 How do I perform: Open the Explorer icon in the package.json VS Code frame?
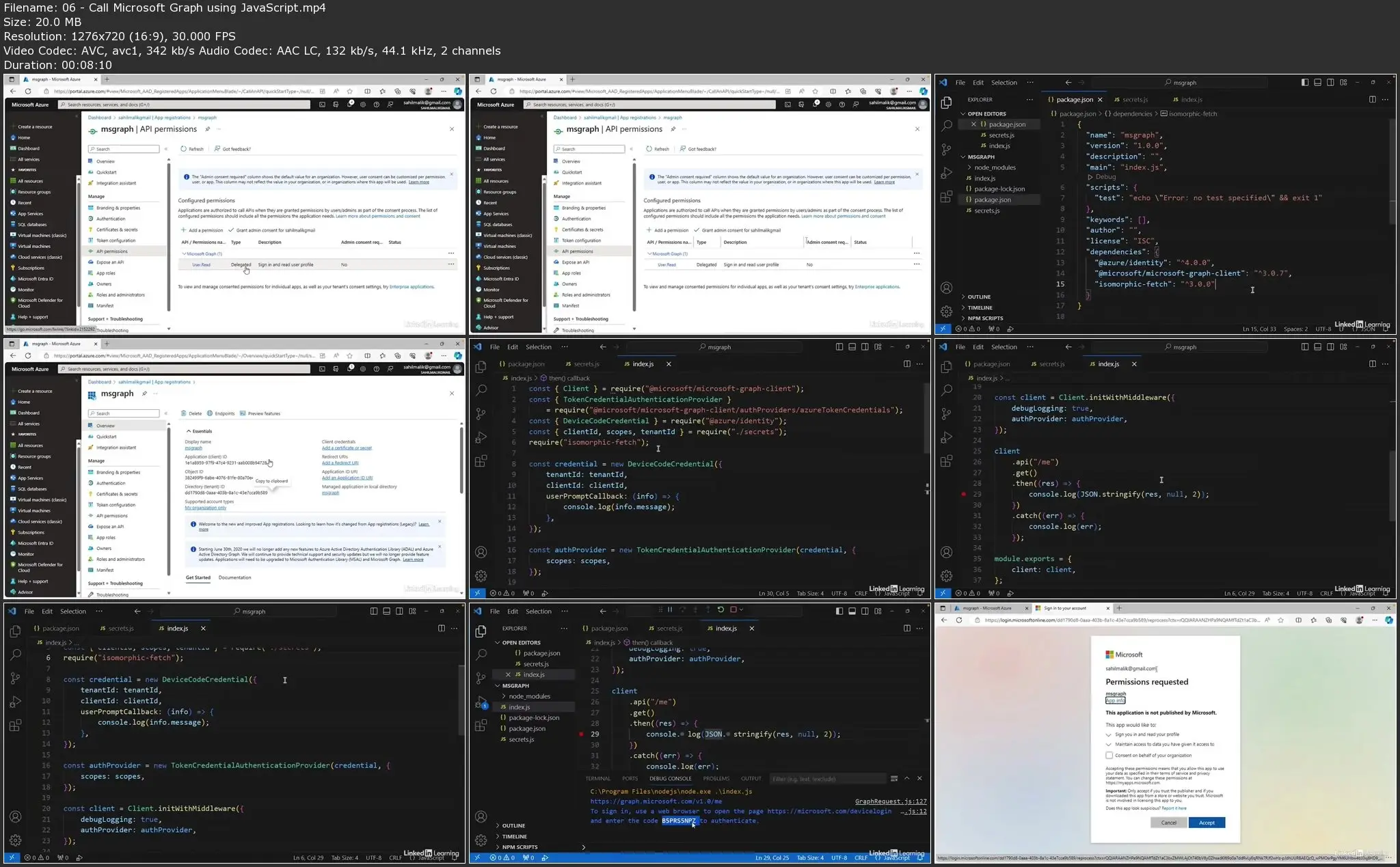[946, 103]
